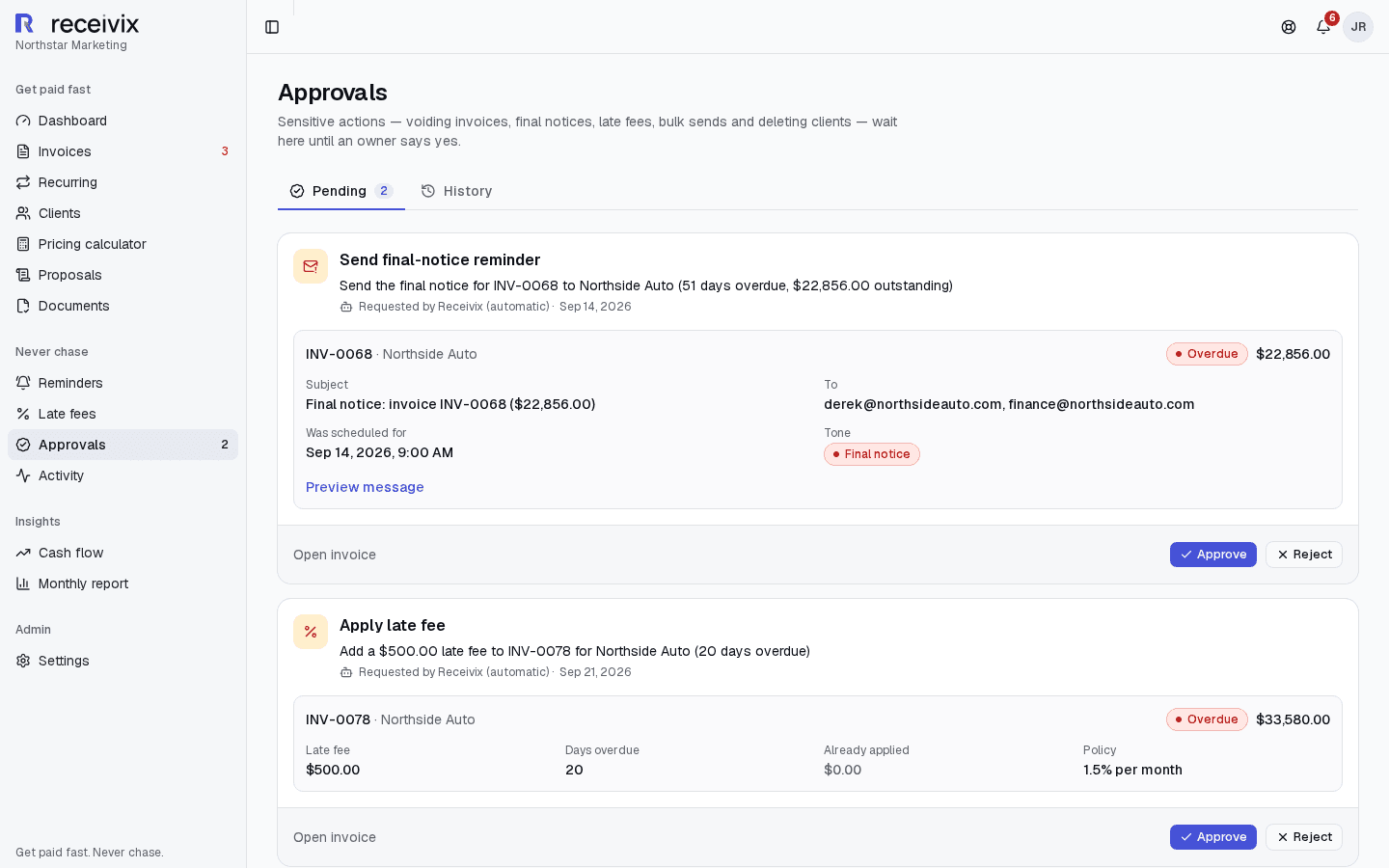Click the Activity pulse icon

point(23,475)
